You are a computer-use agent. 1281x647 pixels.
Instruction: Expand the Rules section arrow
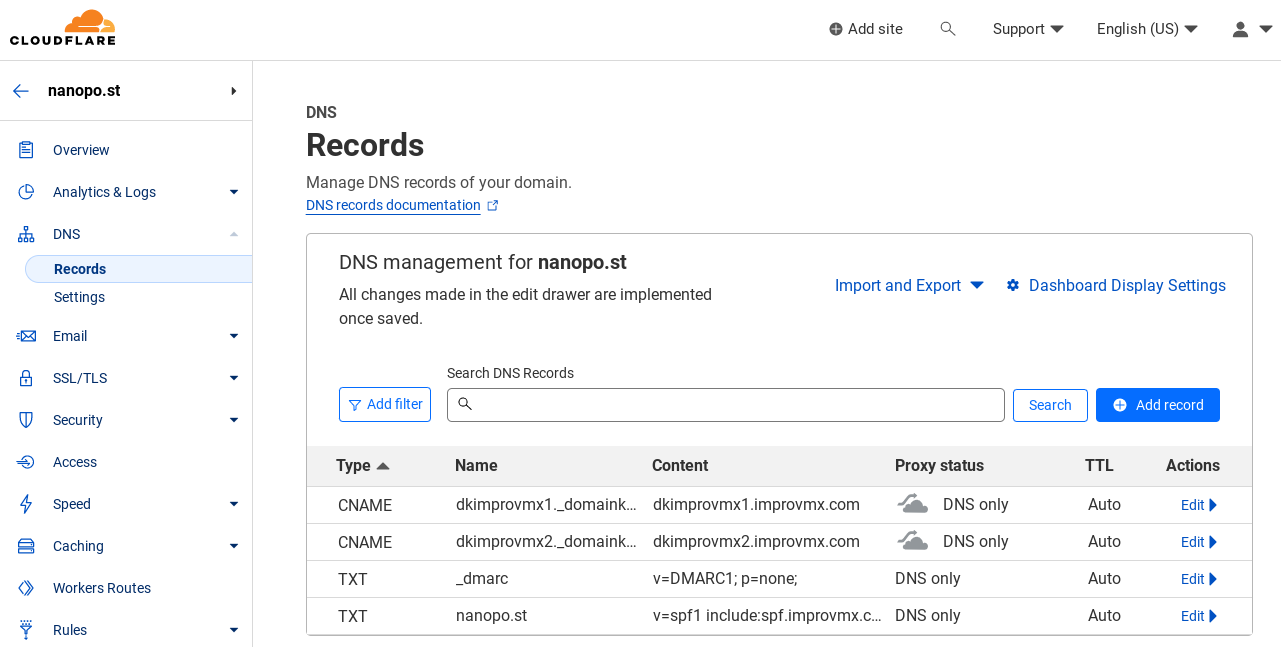(x=234, y=630)
